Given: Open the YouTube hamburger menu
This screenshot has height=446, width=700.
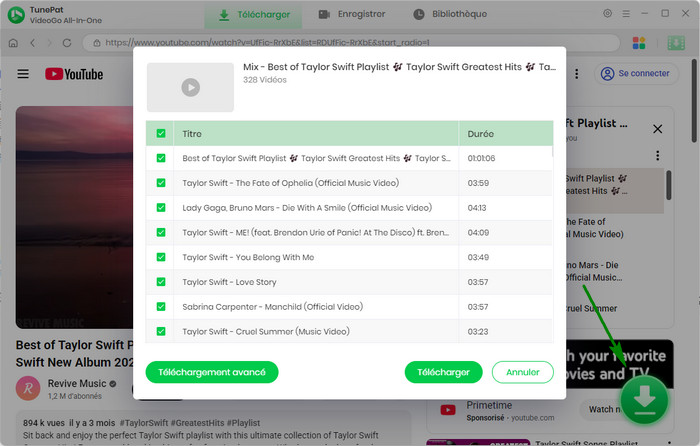Looking at the screenshot, I should coord(23,74).
